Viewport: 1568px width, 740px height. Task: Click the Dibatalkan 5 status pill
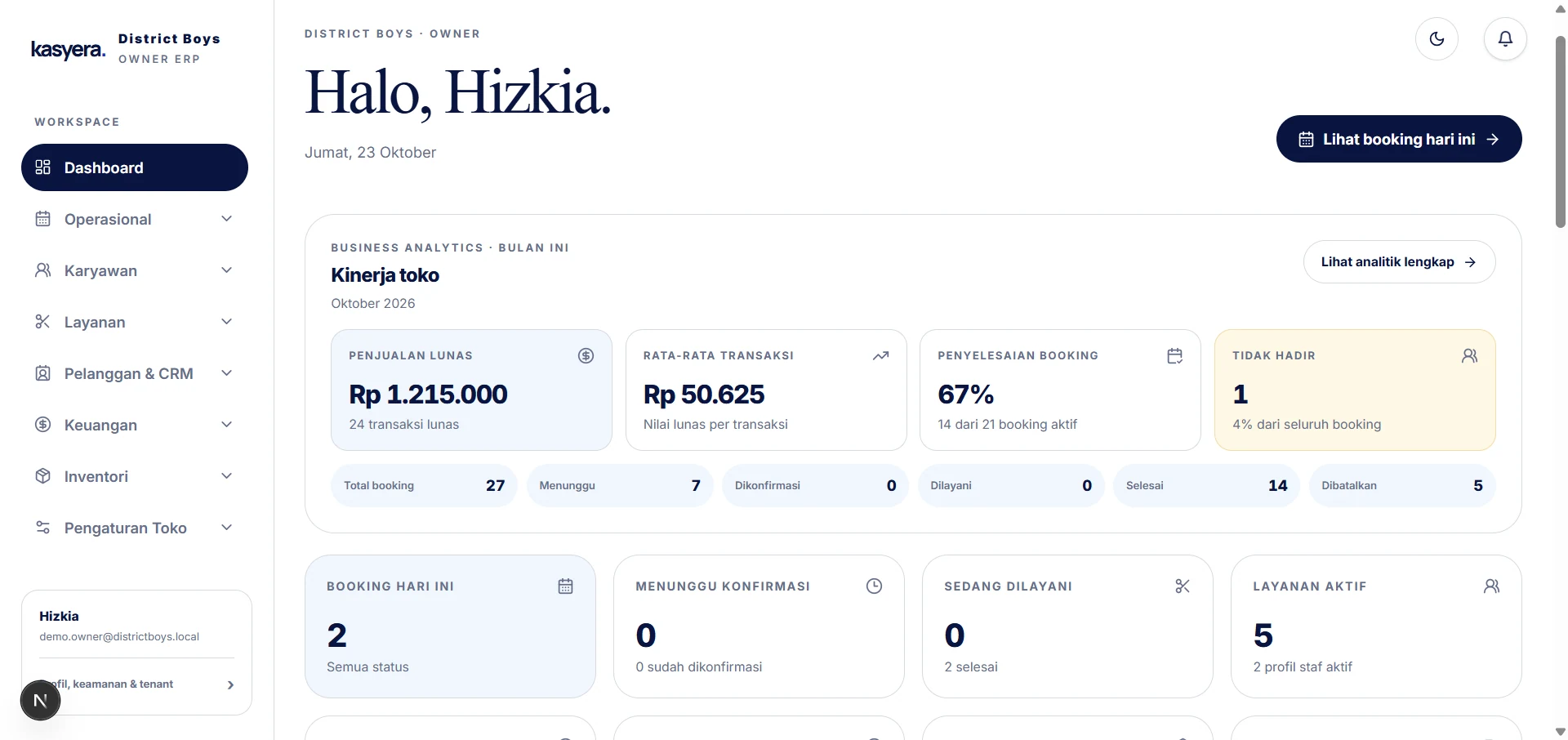coord(1402,485)
